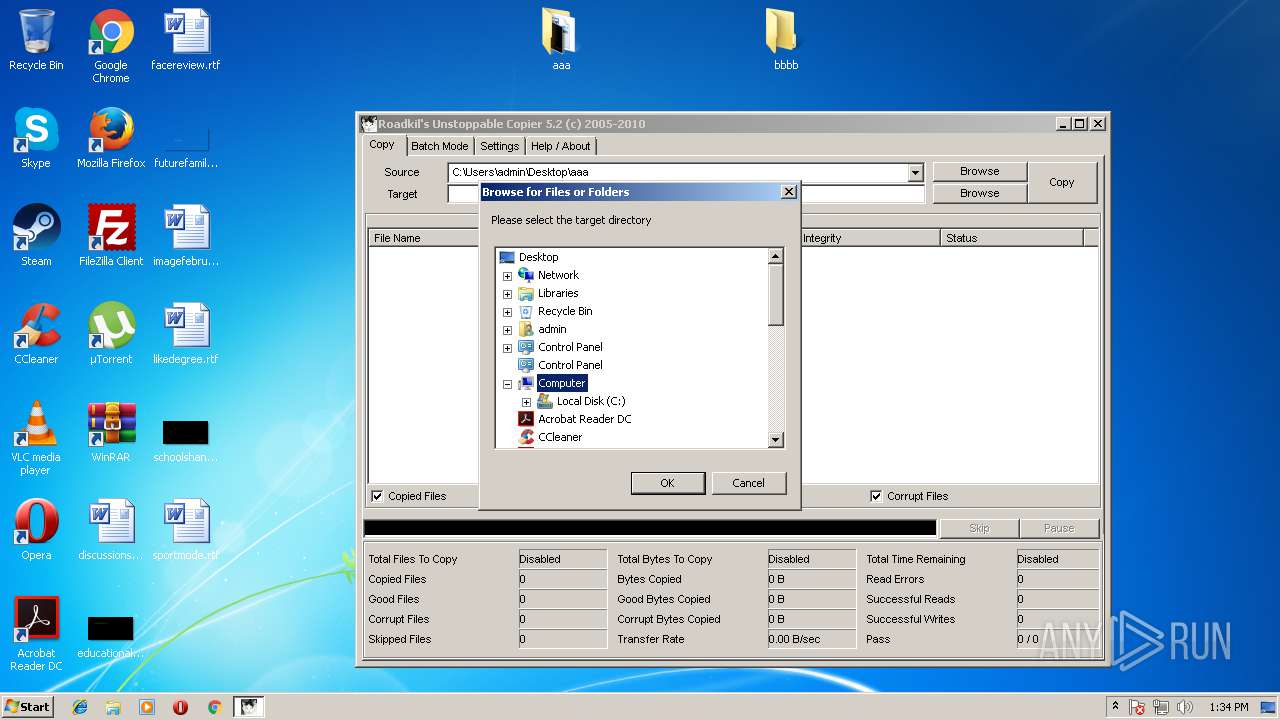This screenshot has width=1280, height=720.
Task: Select the bbbb folder on the desktop
Action: (786, 40)
